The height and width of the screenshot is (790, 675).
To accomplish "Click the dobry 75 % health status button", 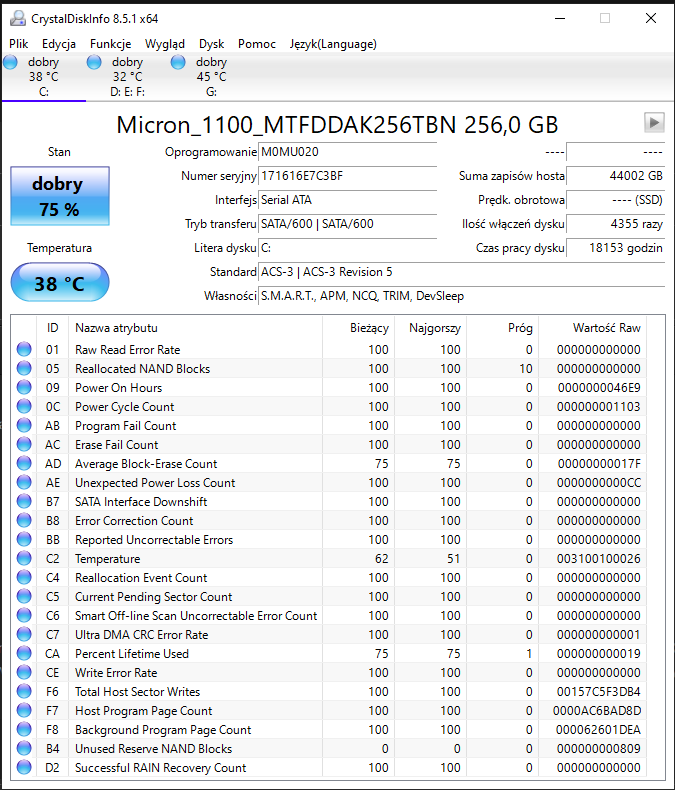I will [x=59, y=196].
